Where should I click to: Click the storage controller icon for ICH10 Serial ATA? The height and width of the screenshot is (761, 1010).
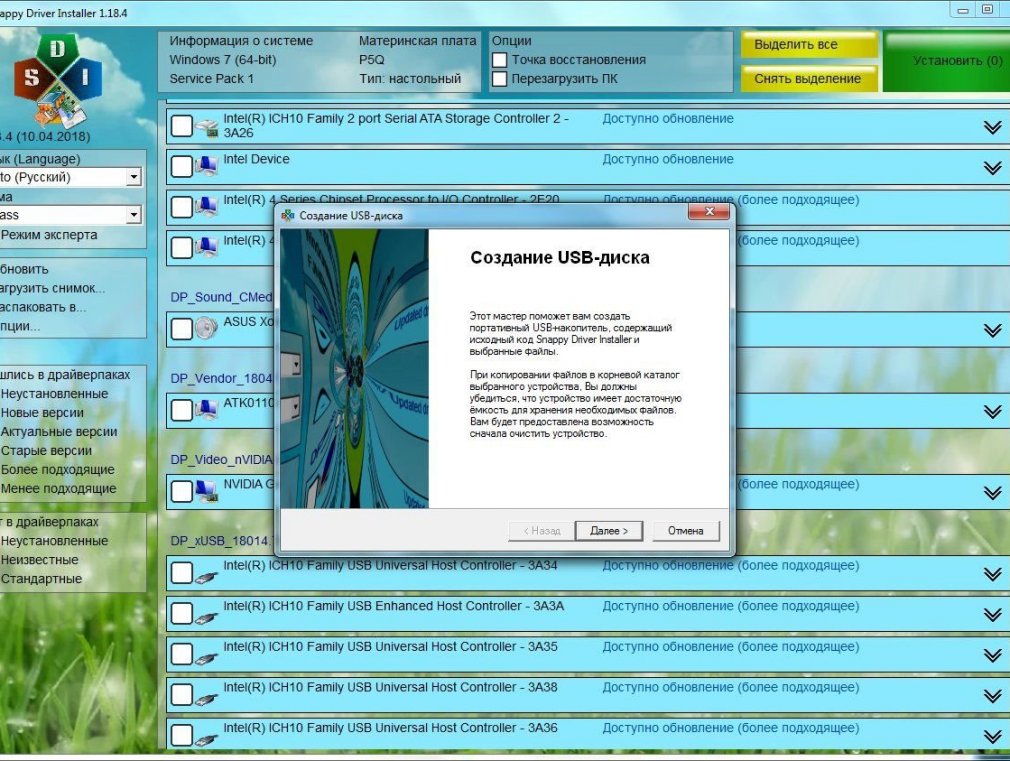[x=206, y=127]
